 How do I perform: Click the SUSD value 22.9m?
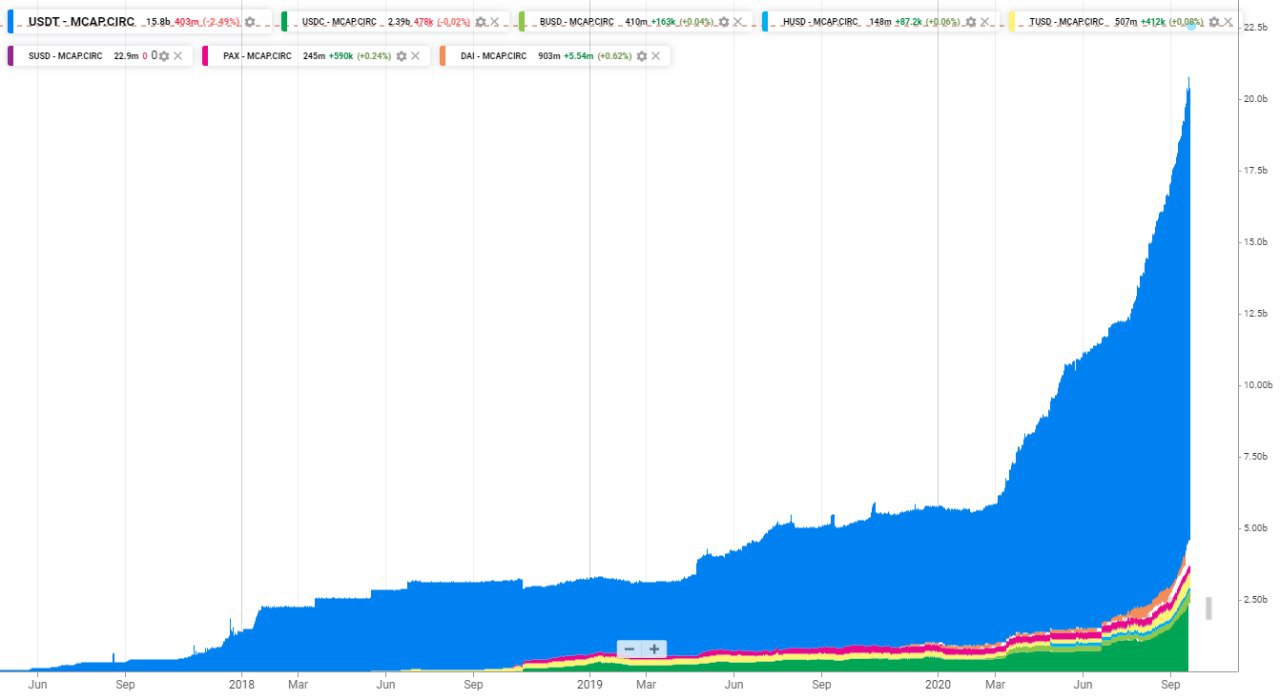(x=125, y=56)
